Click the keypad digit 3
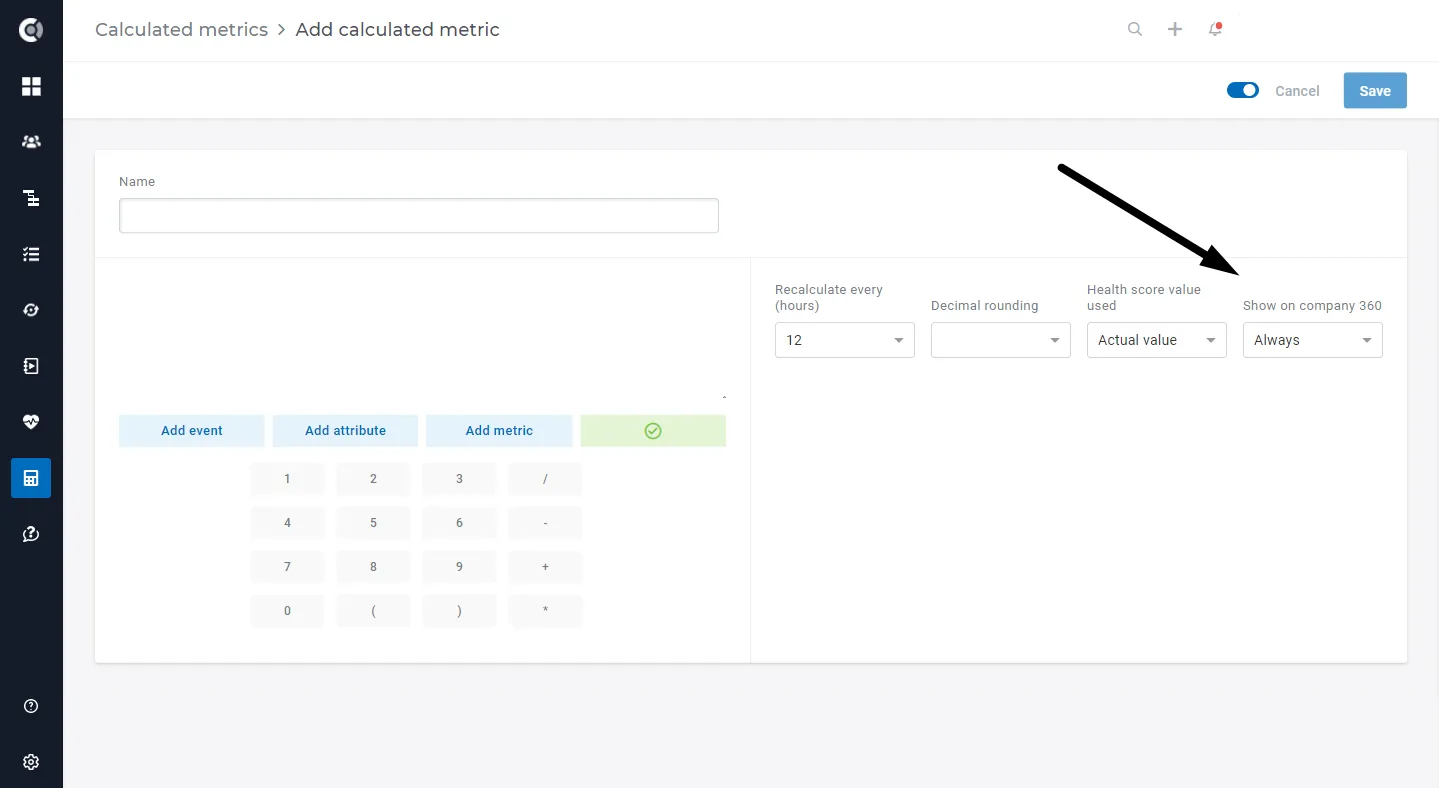Viewport: 1439px width, 788px height. [459, 479]
